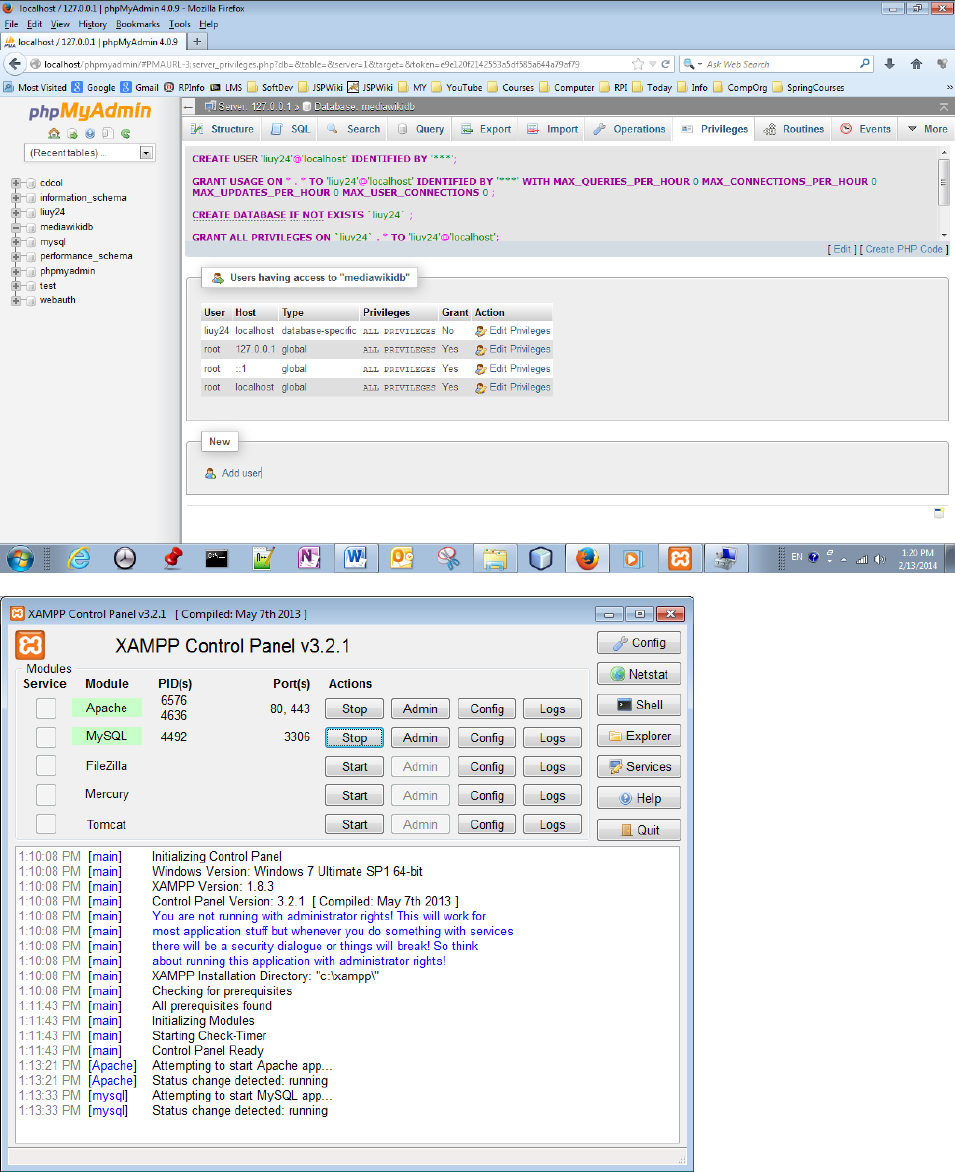The height and width of the screenshot is (1172, 955).
Task: Toggle the MySQL service checkbox
Action: pos(46,737)
